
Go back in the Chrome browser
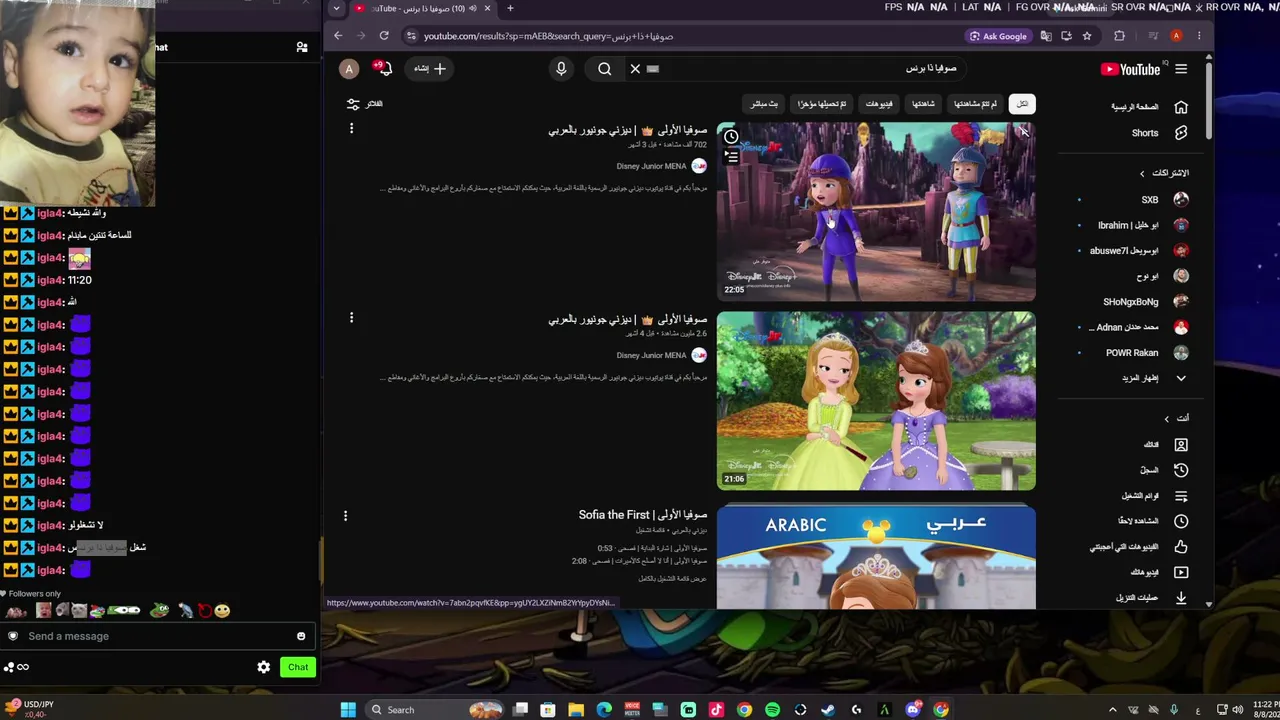coord(338,36)
